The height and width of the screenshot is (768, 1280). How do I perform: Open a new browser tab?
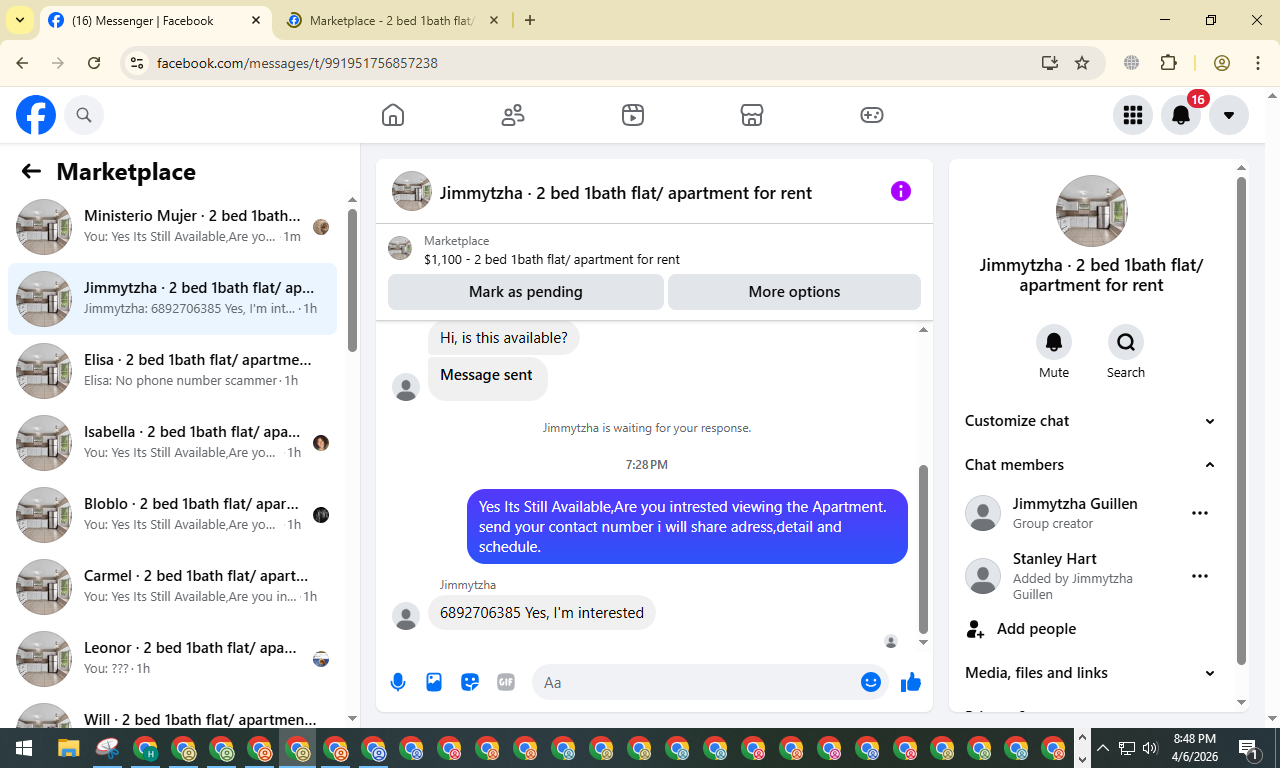tap(530, 20)
